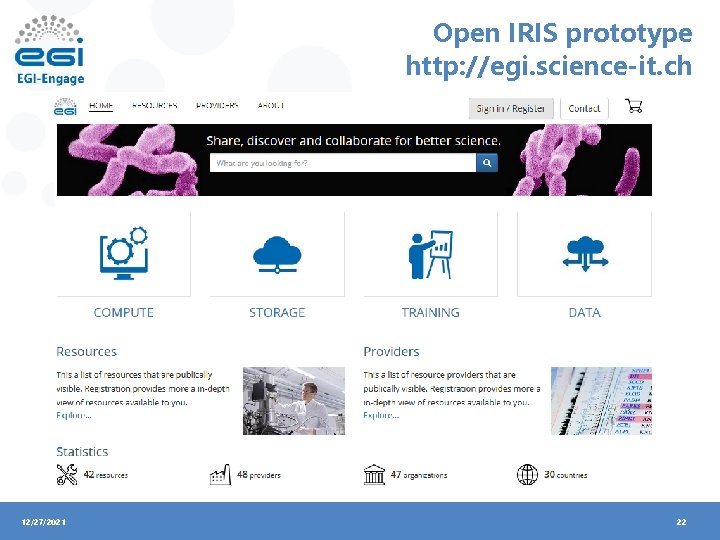This screenshot has height=540, width=720.
Task: Click the Contact button
Action: tap(584, 109)
